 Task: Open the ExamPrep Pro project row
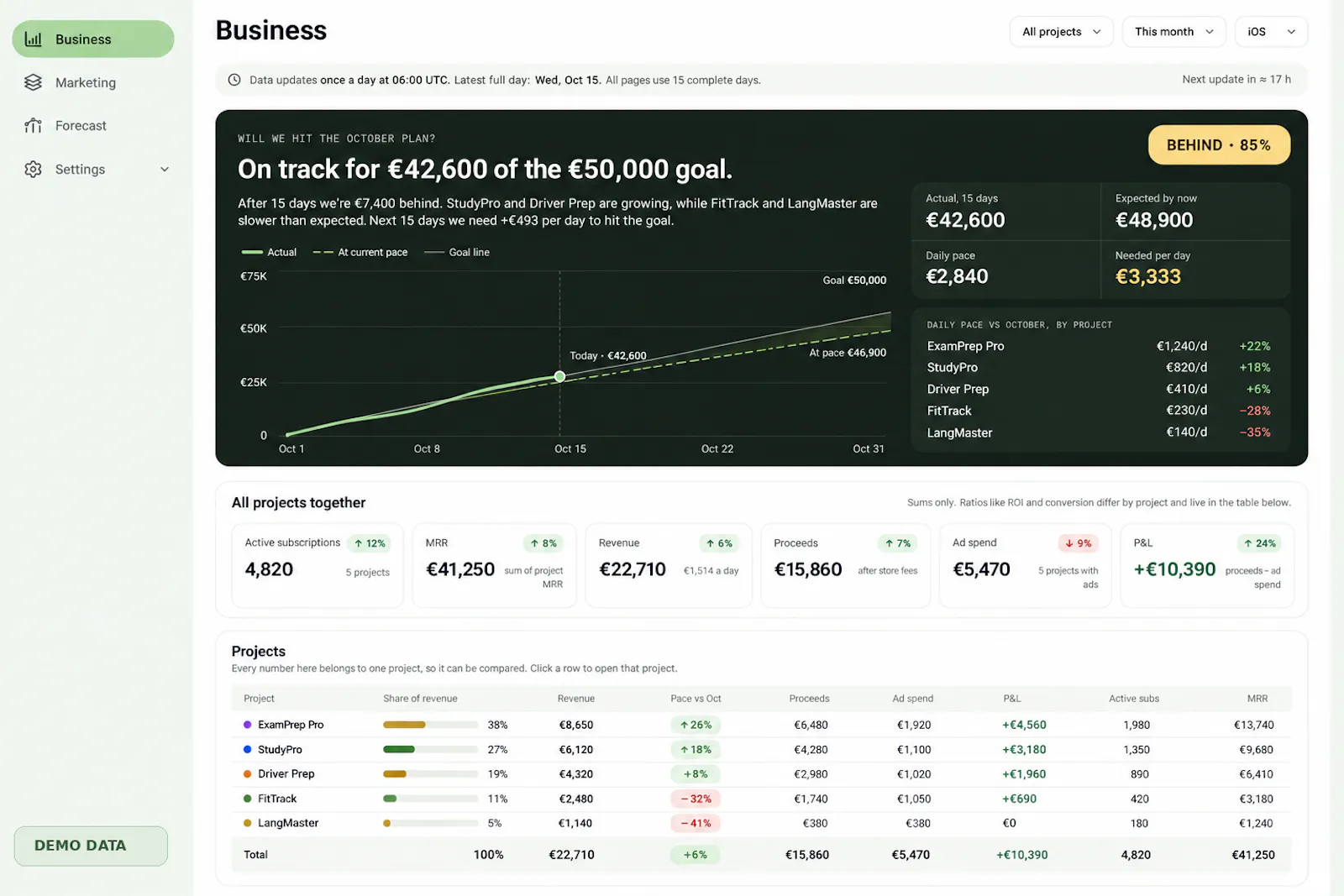[761, 725]
